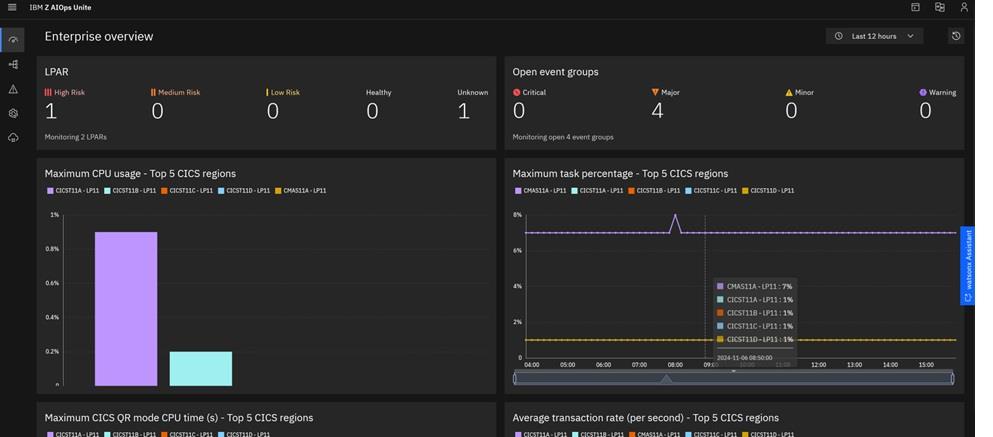Click the reset time history icon
This screenshot has width=993, height=437.
pos(956,36)
